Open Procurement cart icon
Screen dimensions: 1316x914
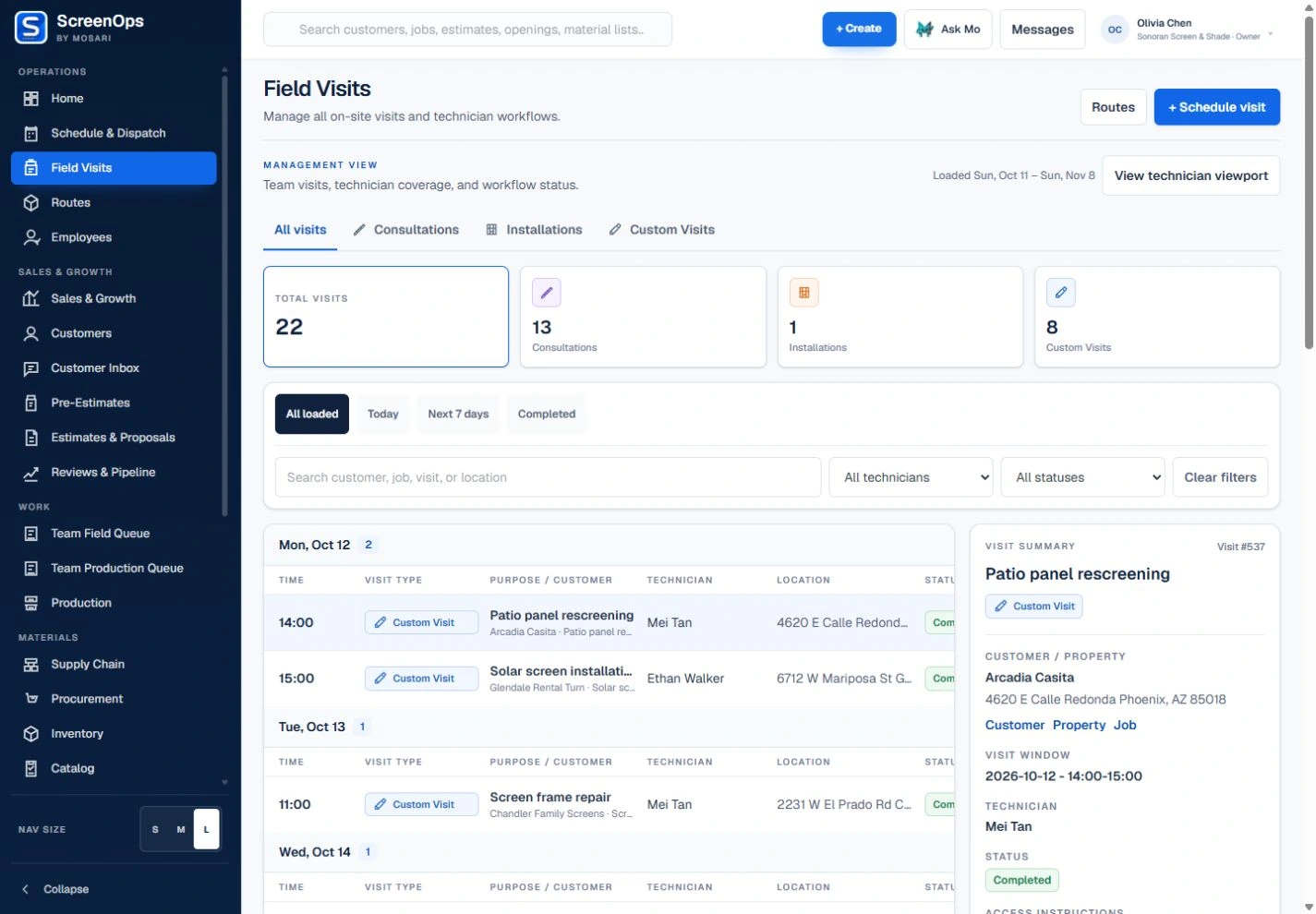(30, 699)
